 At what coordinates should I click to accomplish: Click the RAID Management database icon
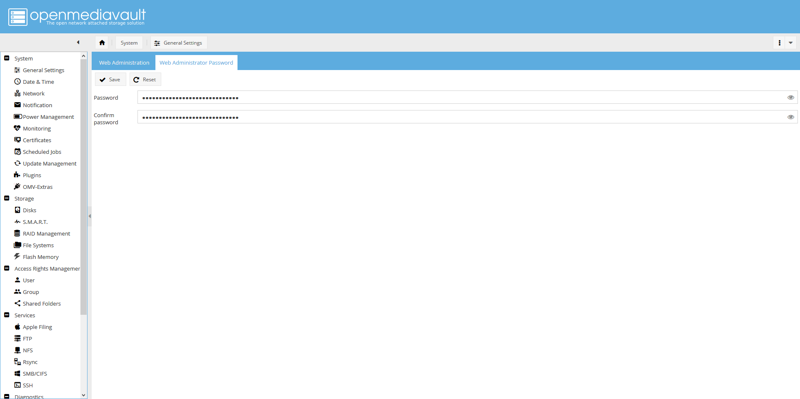(17, 234)
